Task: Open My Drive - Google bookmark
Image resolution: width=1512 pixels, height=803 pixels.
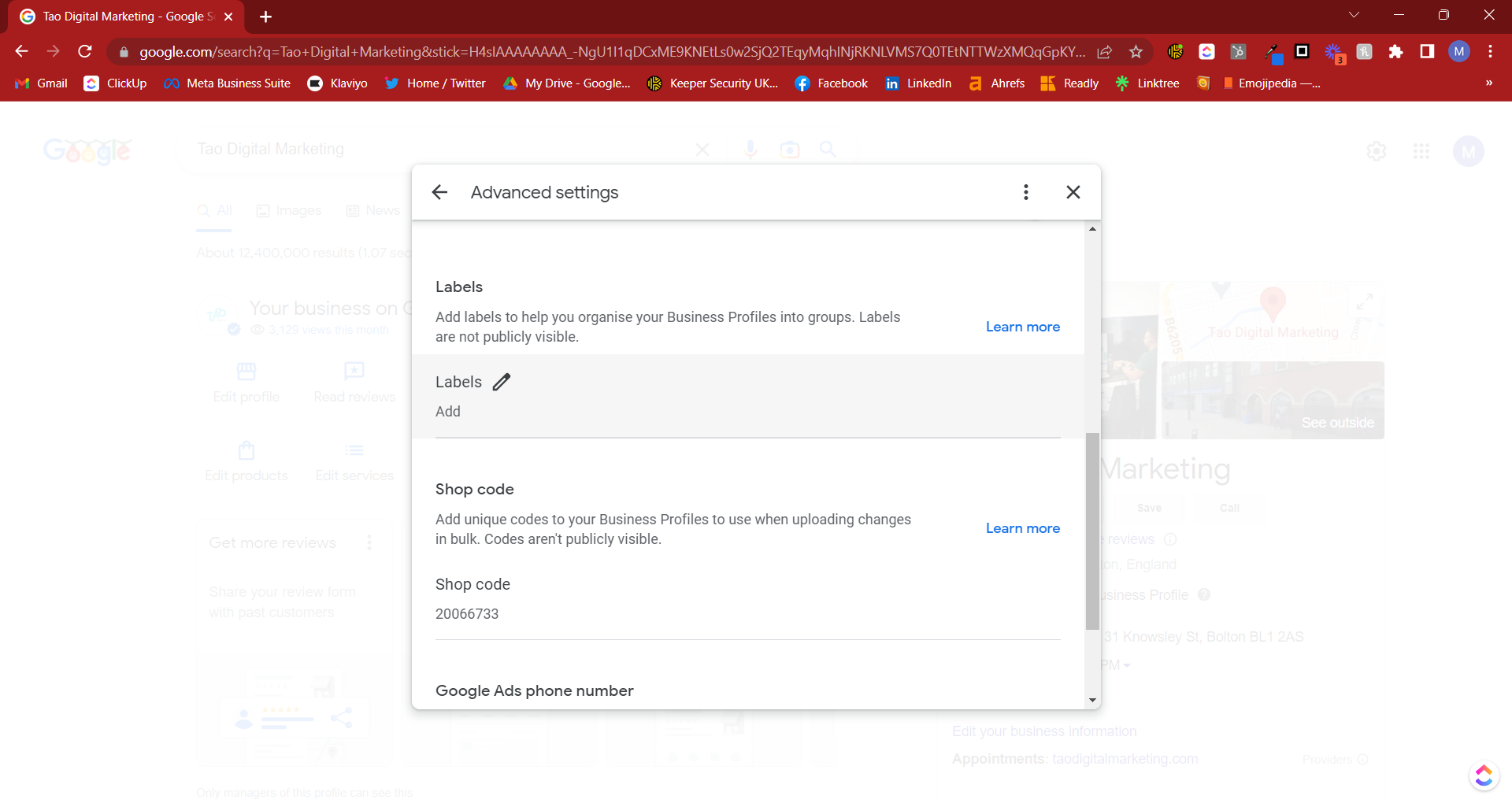Action: click(x=567, y=83)
